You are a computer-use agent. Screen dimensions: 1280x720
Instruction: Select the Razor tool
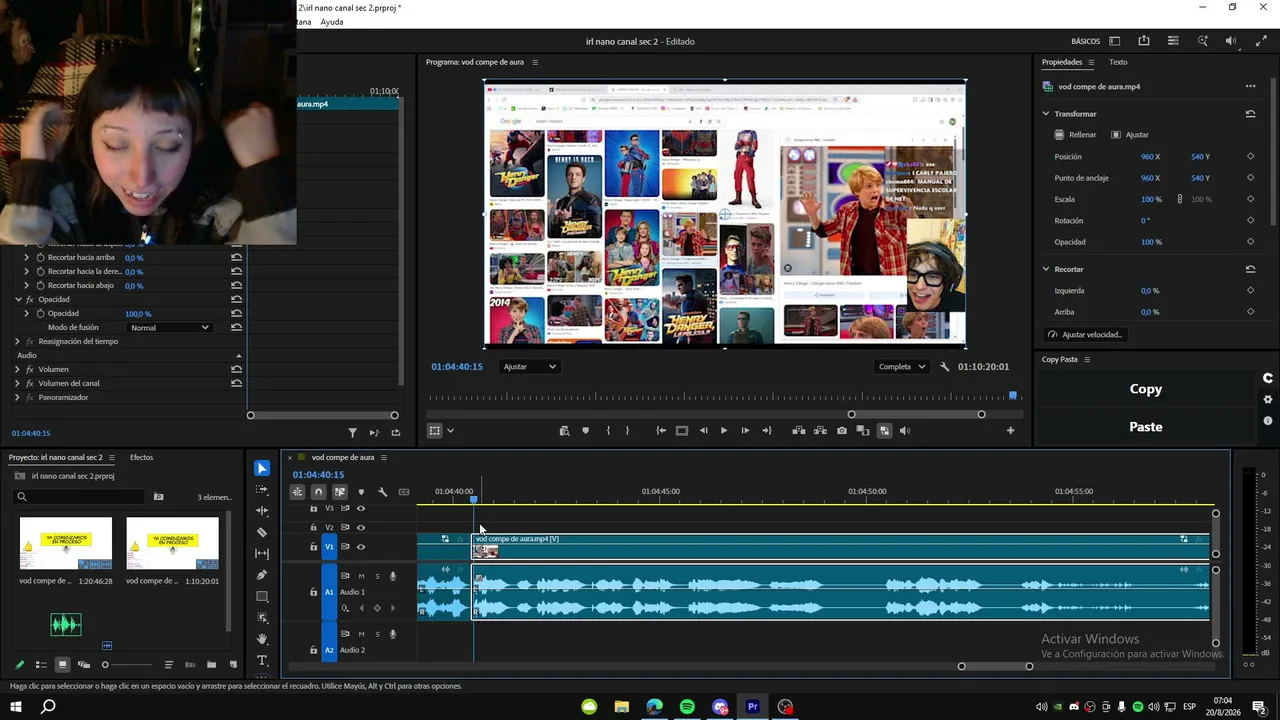262,532
